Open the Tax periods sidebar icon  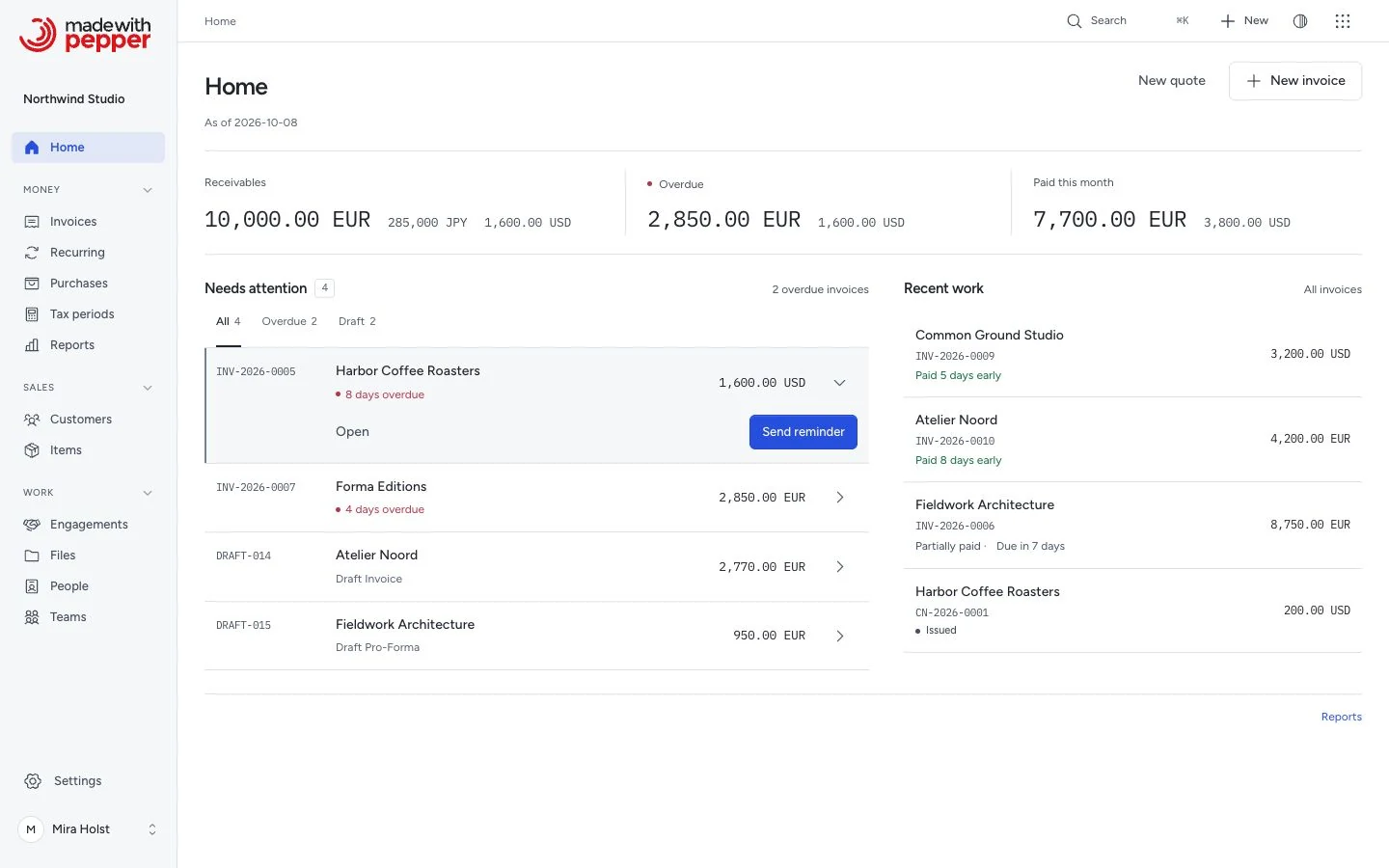click(32, 314)
